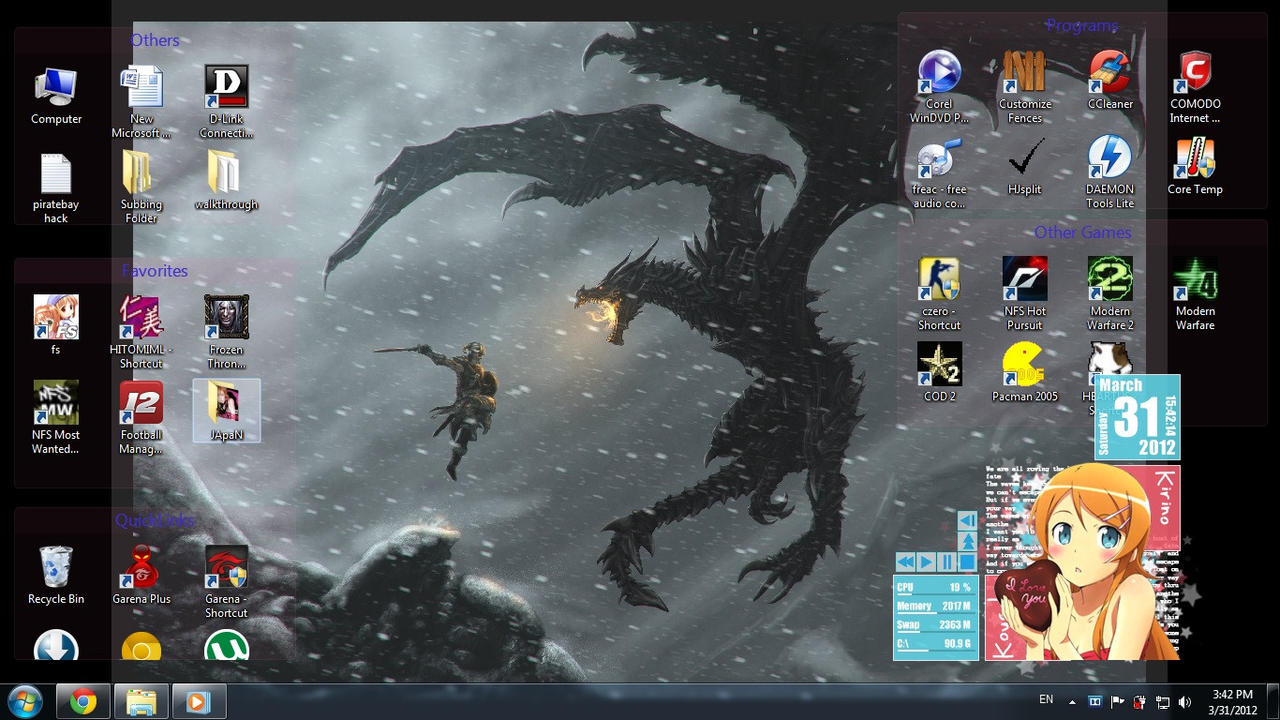Open Corel WinDVD shortcut icon
The width and height of the screenshot is (1280, 720).
pos(939,74)
